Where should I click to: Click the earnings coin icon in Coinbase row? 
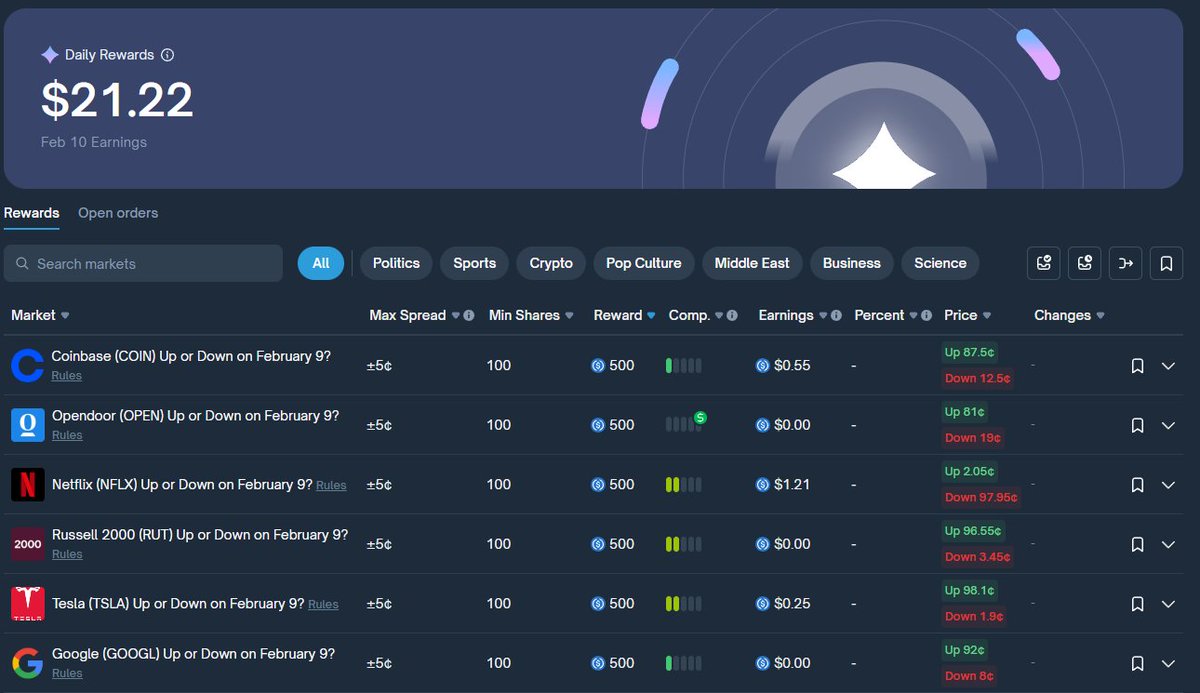pyautogui.click(x=763, y=366)
